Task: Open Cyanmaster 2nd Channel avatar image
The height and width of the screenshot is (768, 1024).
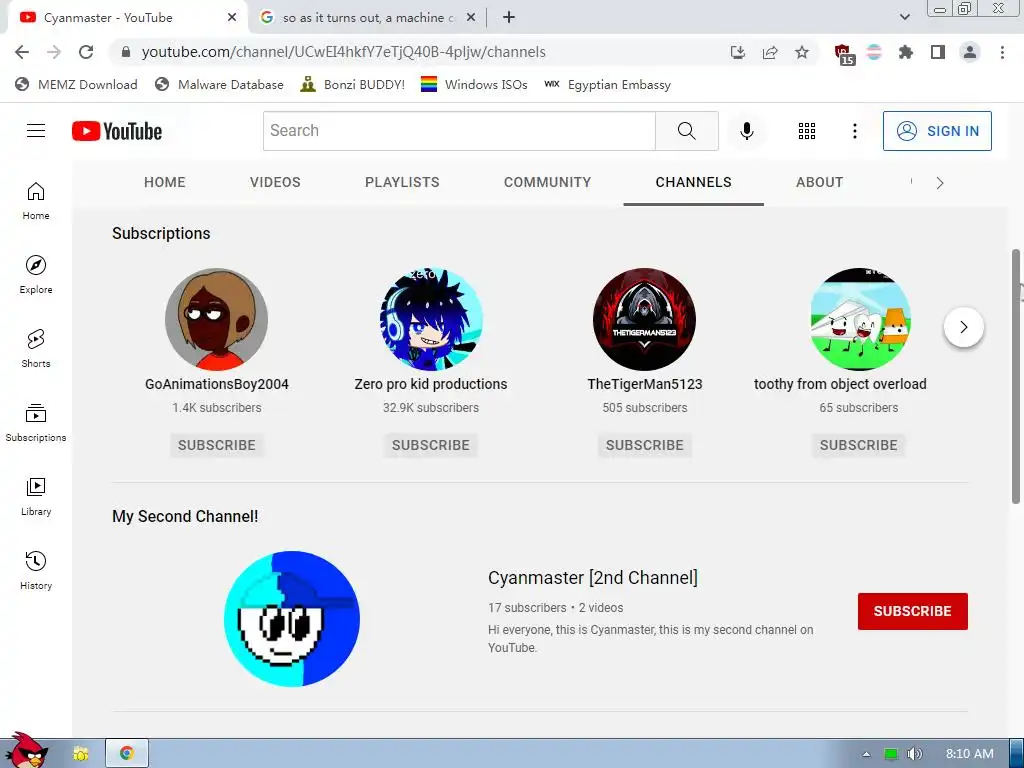Action: click(x=292, y=618)
